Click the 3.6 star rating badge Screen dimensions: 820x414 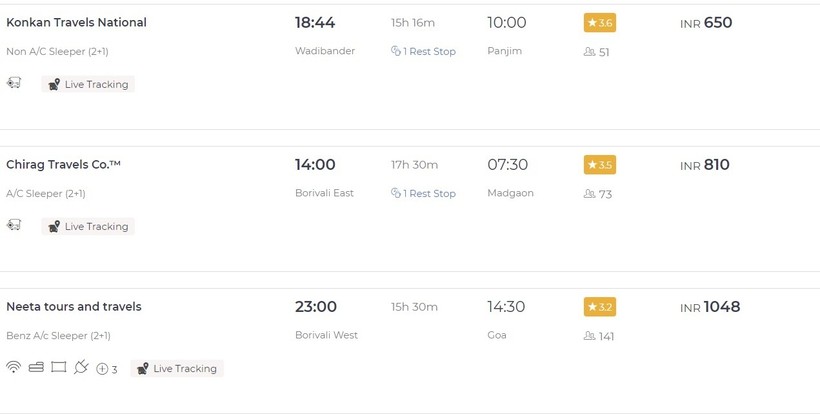point(599,23)
